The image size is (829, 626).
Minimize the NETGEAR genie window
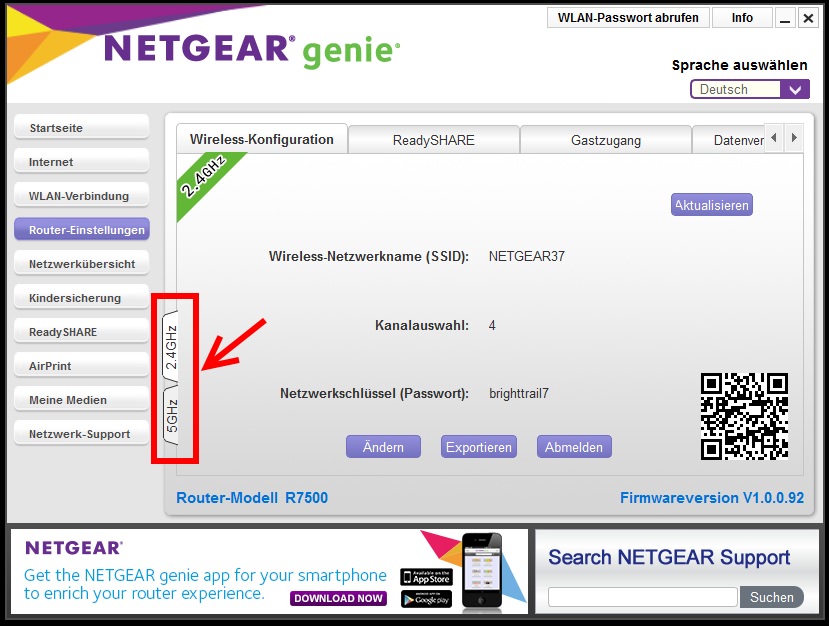point(785,19)
